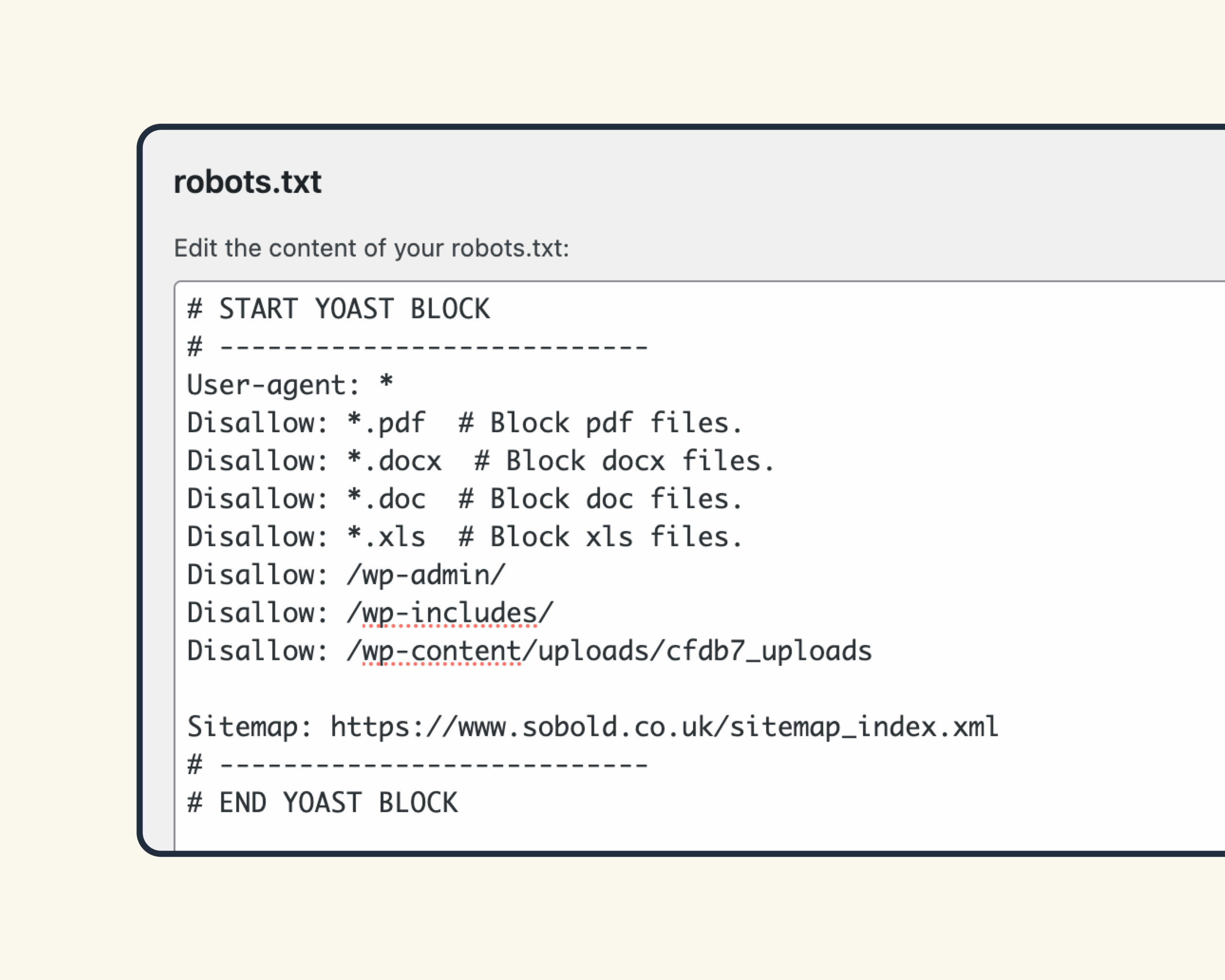The width and height of the screenshot is (1225, 980).
Task: Click the 'Disallow: *.xls' rule
Action: pyautogui.click(x=306, y=537)
